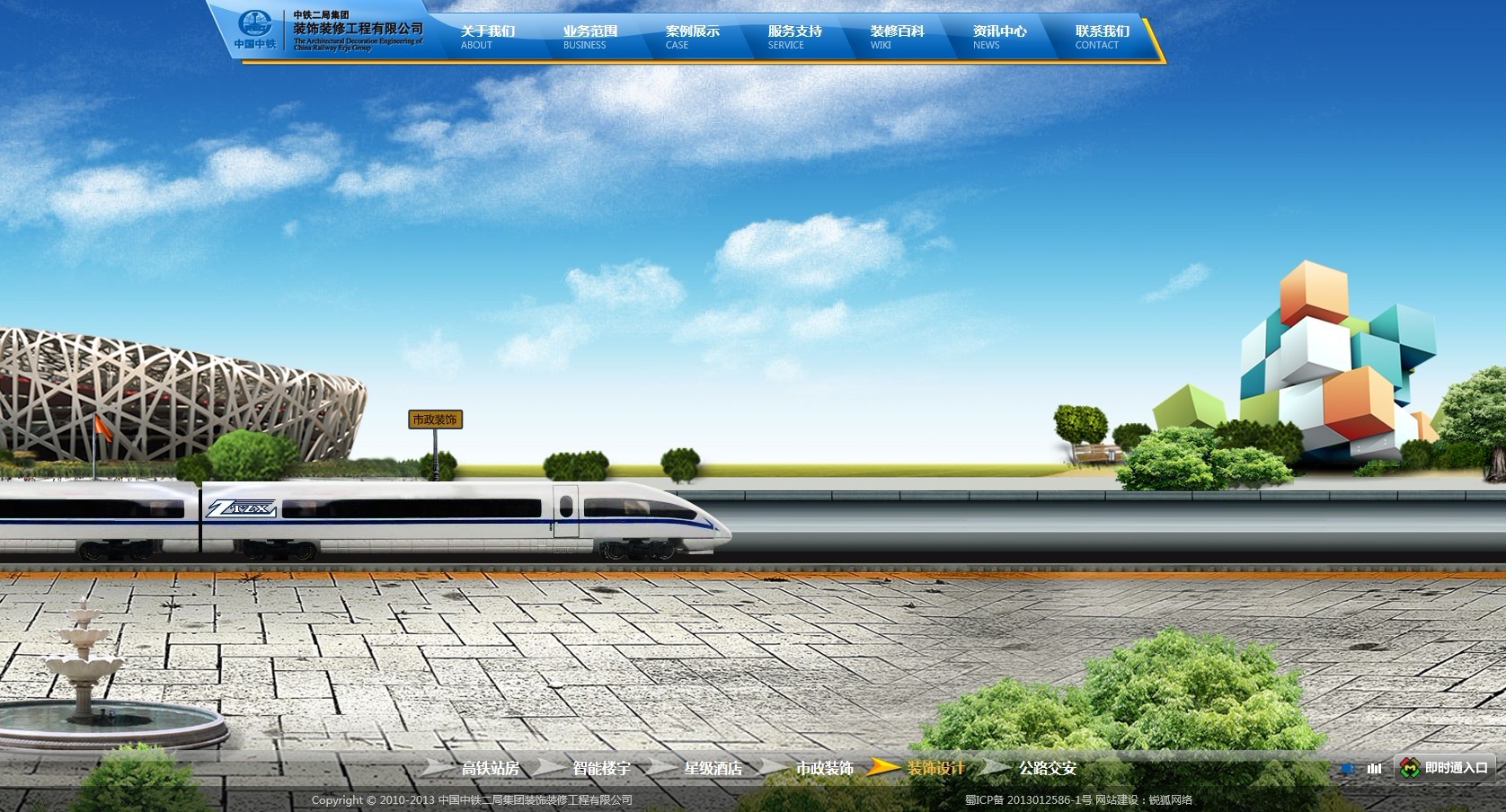This screenshot has height=812, width=1506.
Task: Click the China Railway logo emblem
Action: click(255, 24)
